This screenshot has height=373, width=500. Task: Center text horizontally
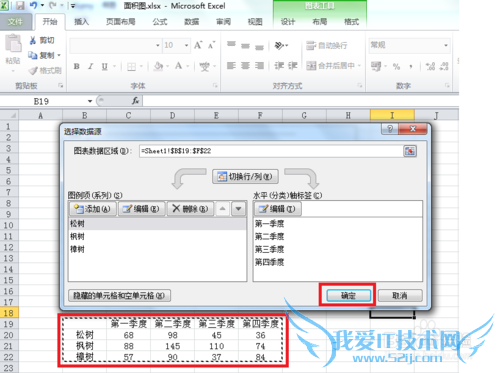pyautogui.click(x=245, y=66)
